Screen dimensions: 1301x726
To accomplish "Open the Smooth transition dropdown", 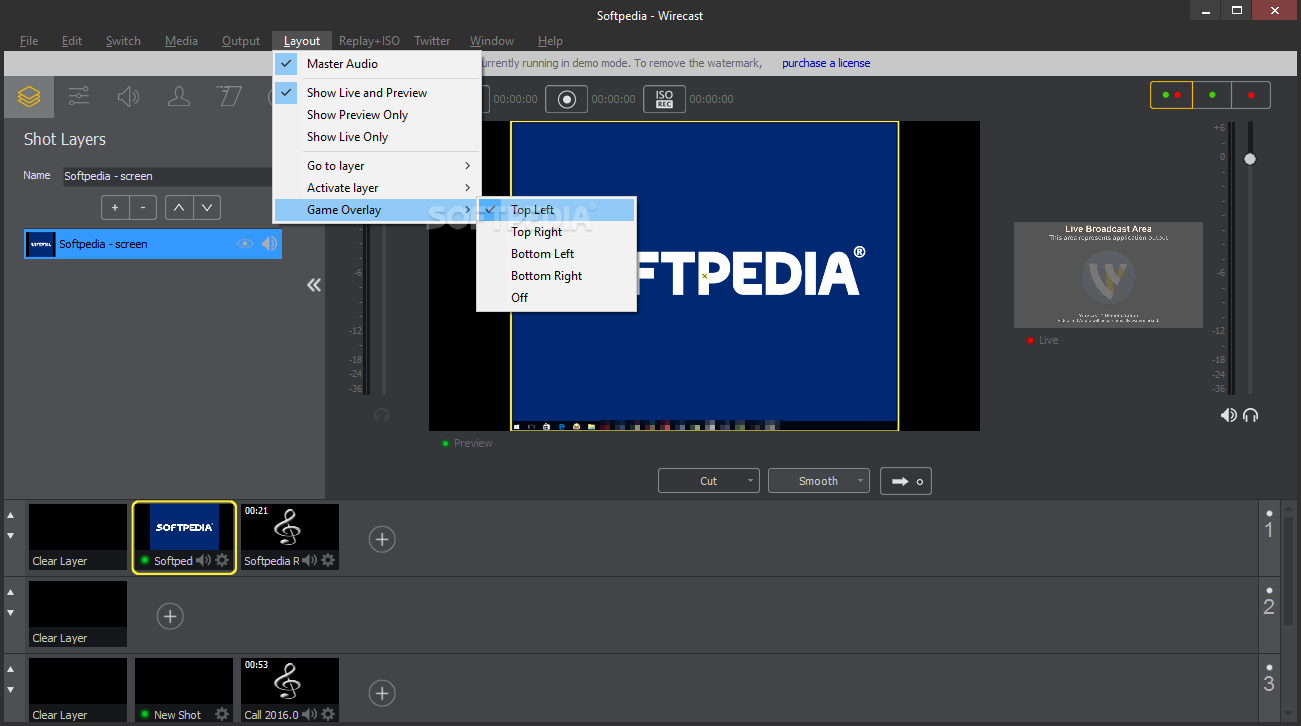I will point(819,481).
